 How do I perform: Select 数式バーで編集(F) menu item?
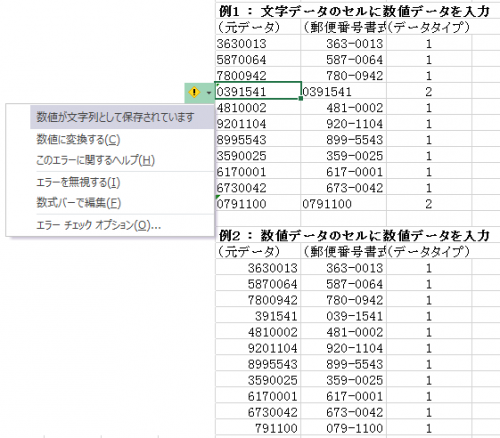(x=78, y=203)
